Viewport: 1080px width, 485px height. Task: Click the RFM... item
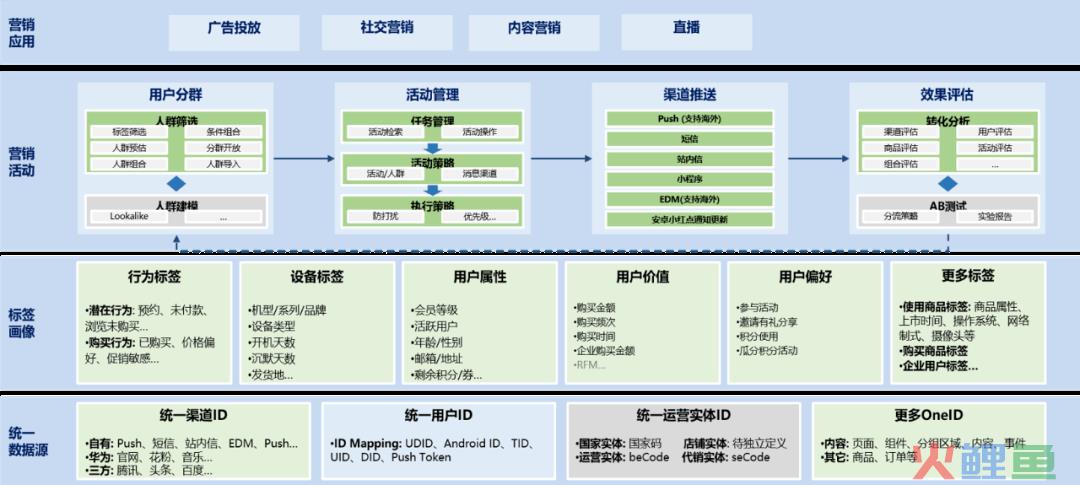click(590, 364)
